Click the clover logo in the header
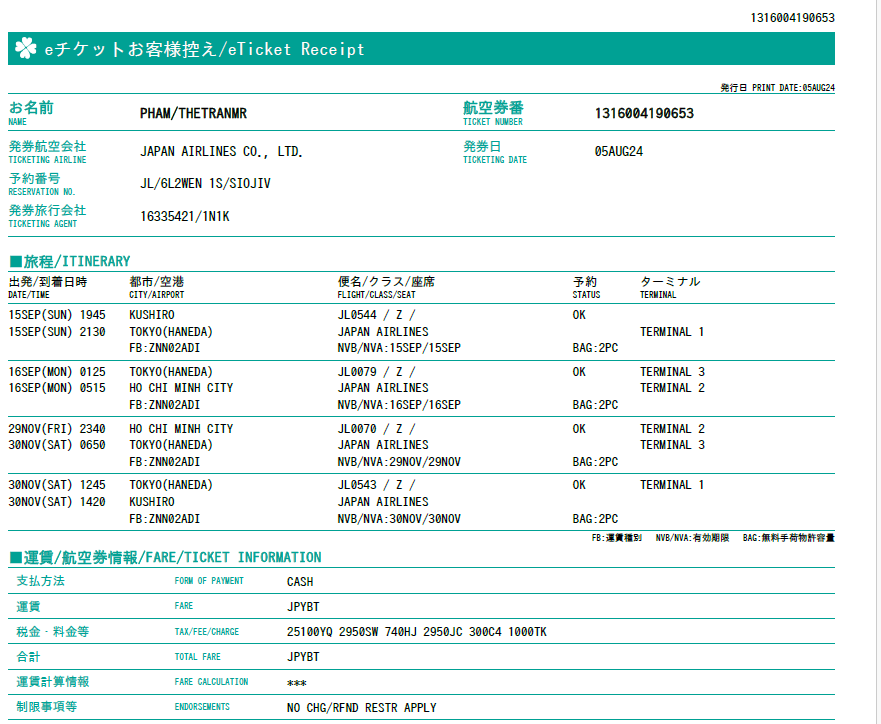 tap(26, 49)
